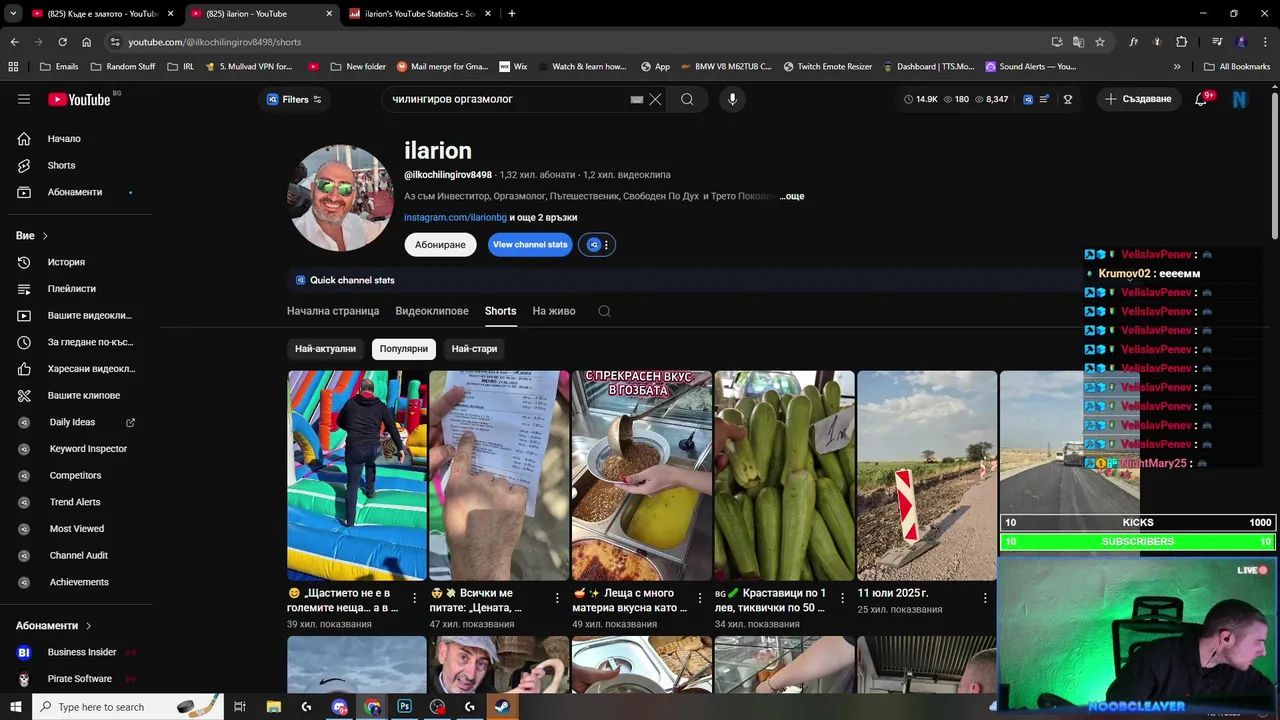
Task: Open Task View on taskbar
Action: pyautogui.click(x=240, y=706)
